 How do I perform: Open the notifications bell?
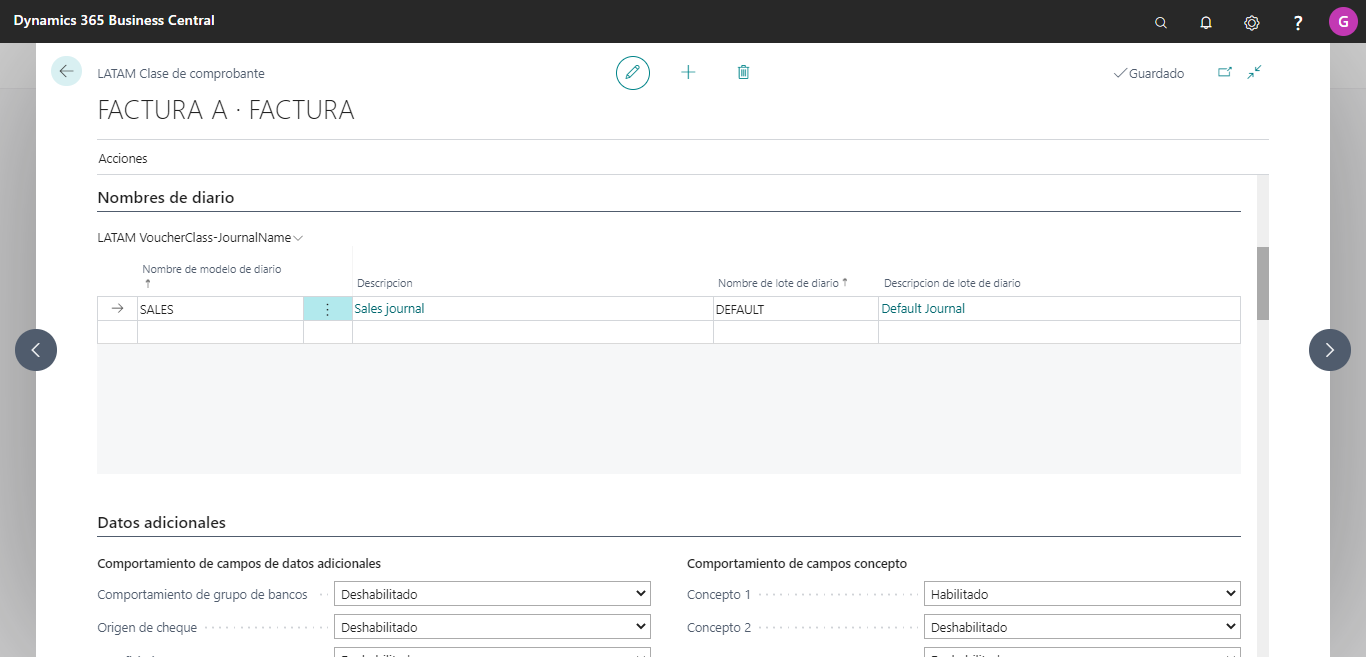click(1206, 22)
